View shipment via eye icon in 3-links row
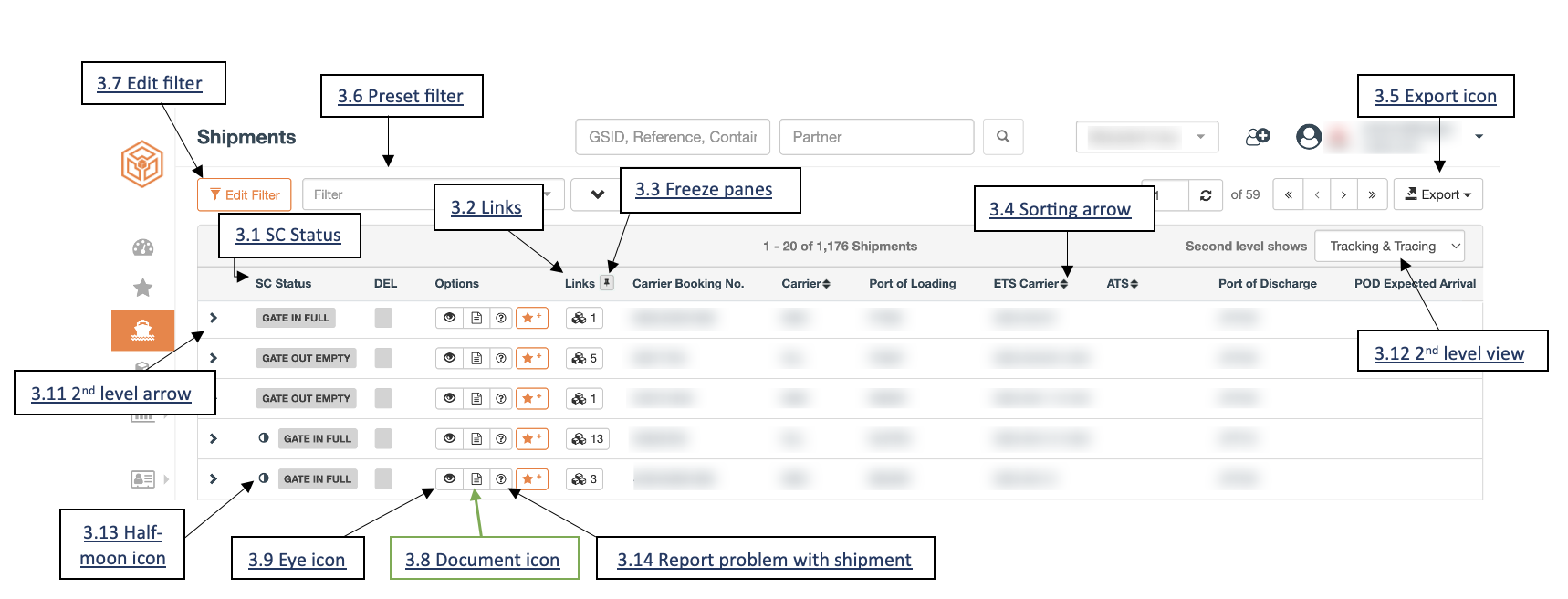1568x599 pixels. tap(449, 478)
